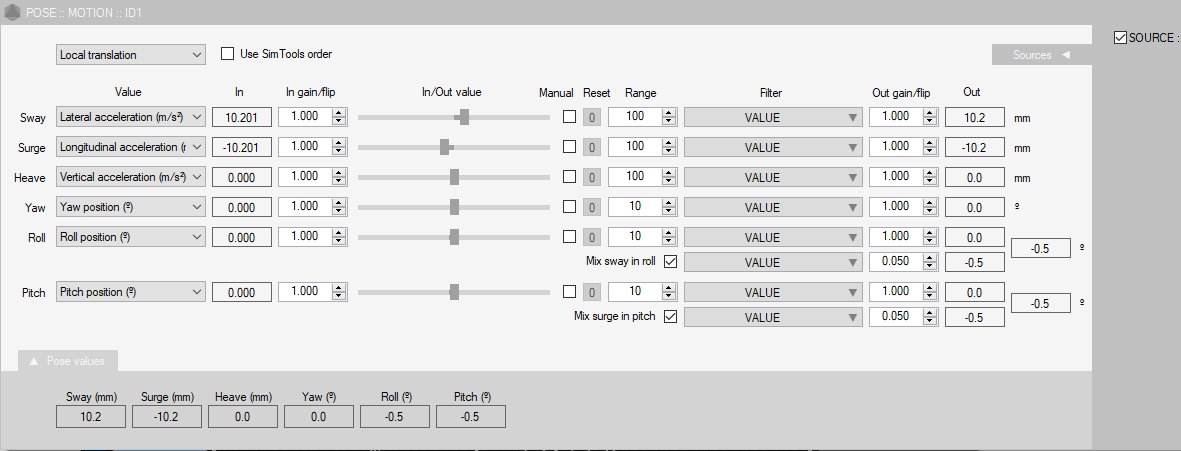Click the Heave In/Out value slider
The height and width of the screenshot is (451, 1181).
point(454,178)
